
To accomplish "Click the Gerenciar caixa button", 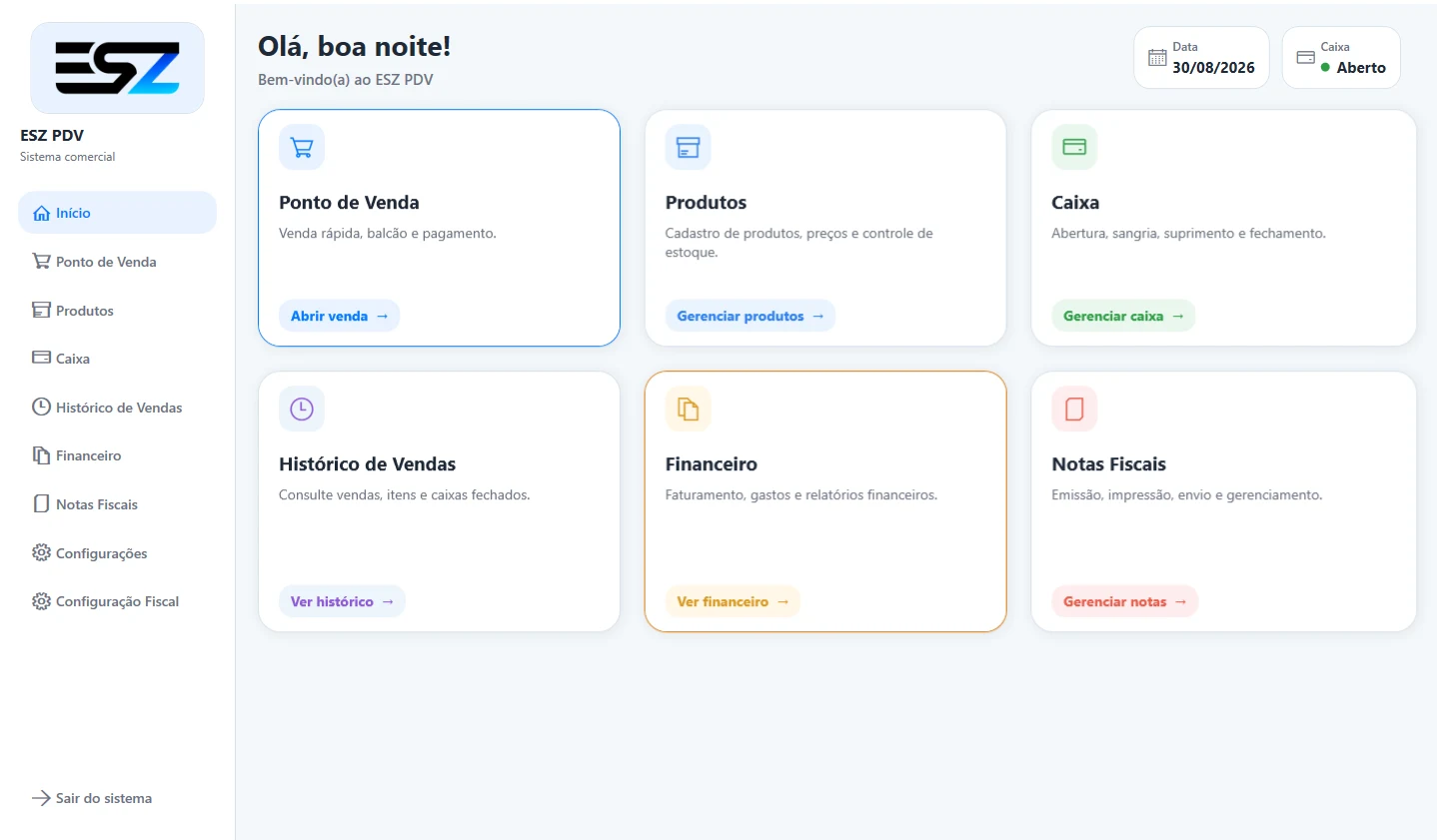I will [x=1123, y=316].
